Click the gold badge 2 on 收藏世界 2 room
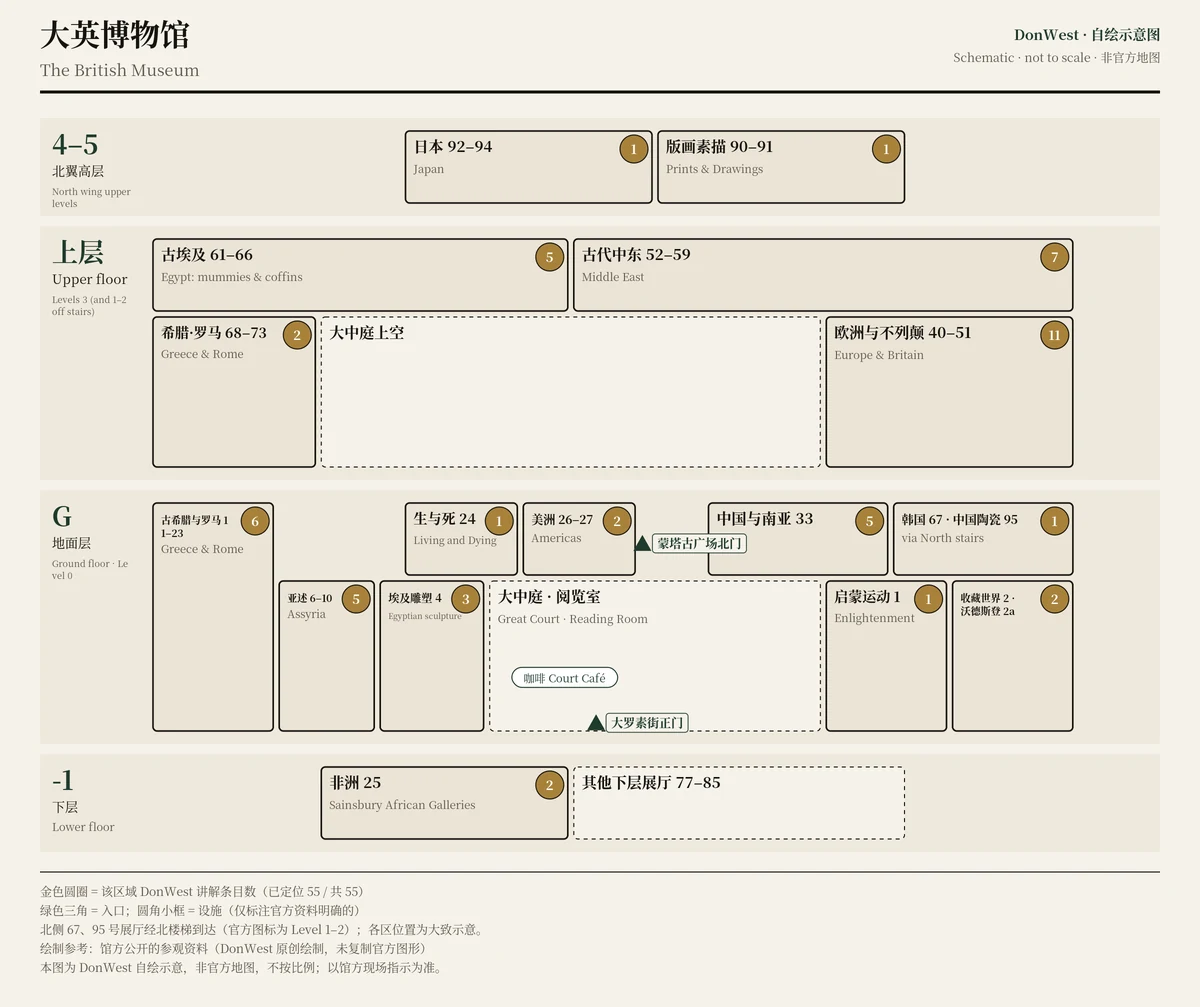The image size is (1200, 1007). coord(1054,599)
